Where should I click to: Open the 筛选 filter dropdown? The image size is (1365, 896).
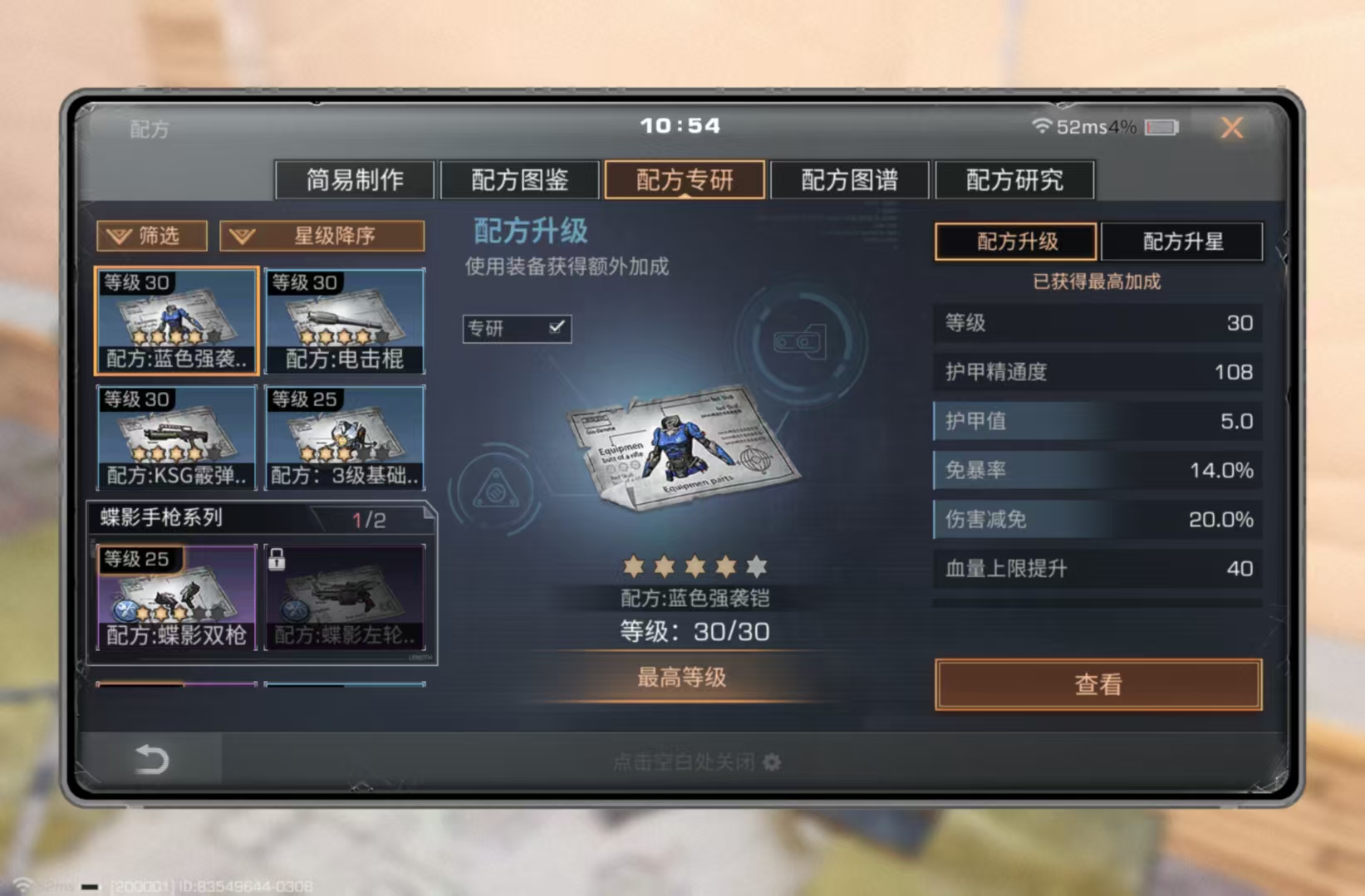click(152, 236)
